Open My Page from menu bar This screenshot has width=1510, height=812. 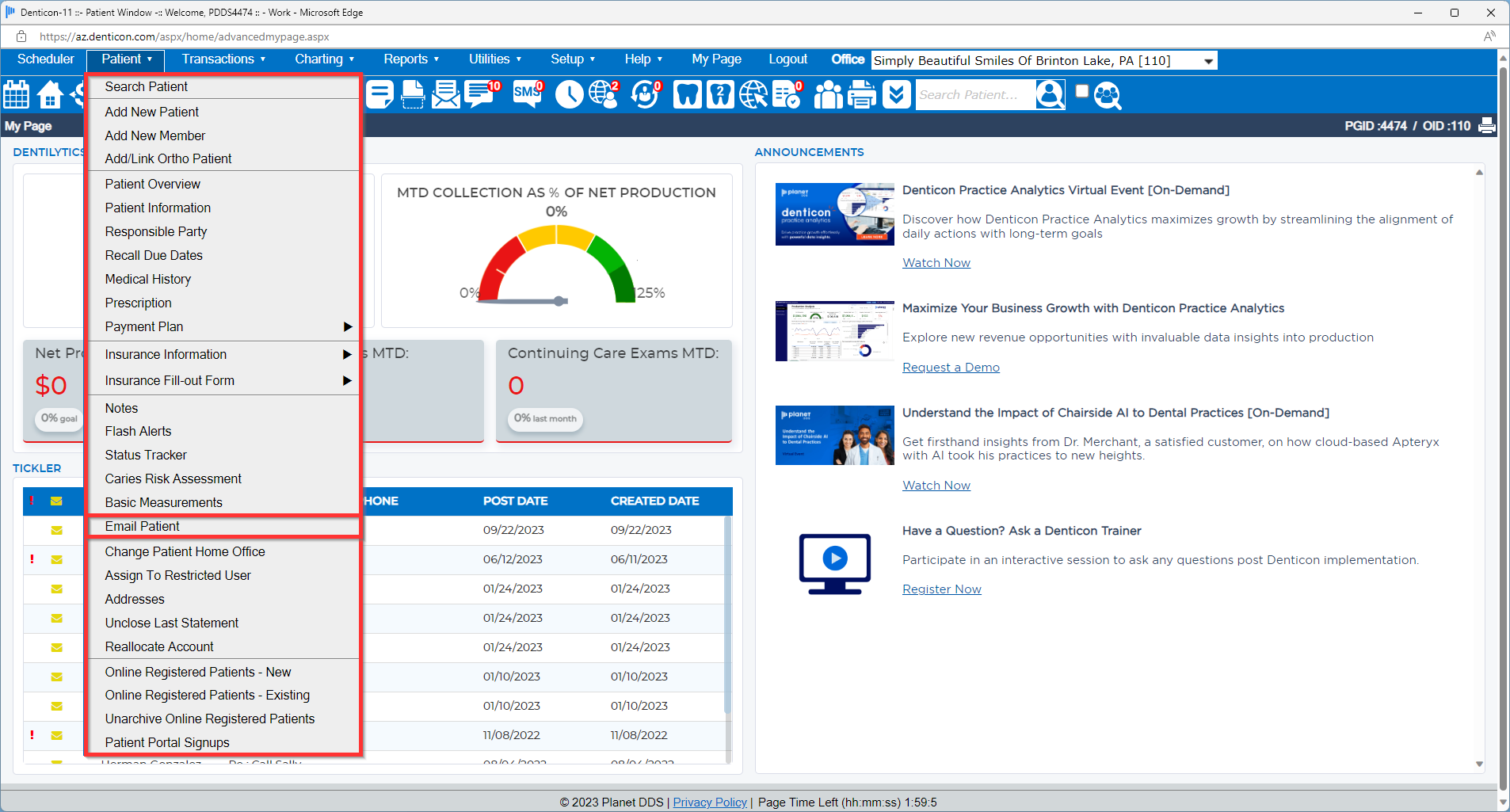[716, 59]
